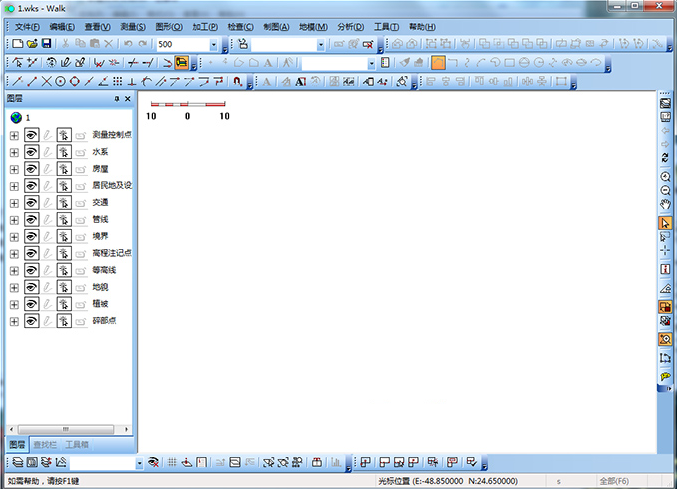
Task: Toggle visibility of the 管线 layer
Action: click(32, 220)
